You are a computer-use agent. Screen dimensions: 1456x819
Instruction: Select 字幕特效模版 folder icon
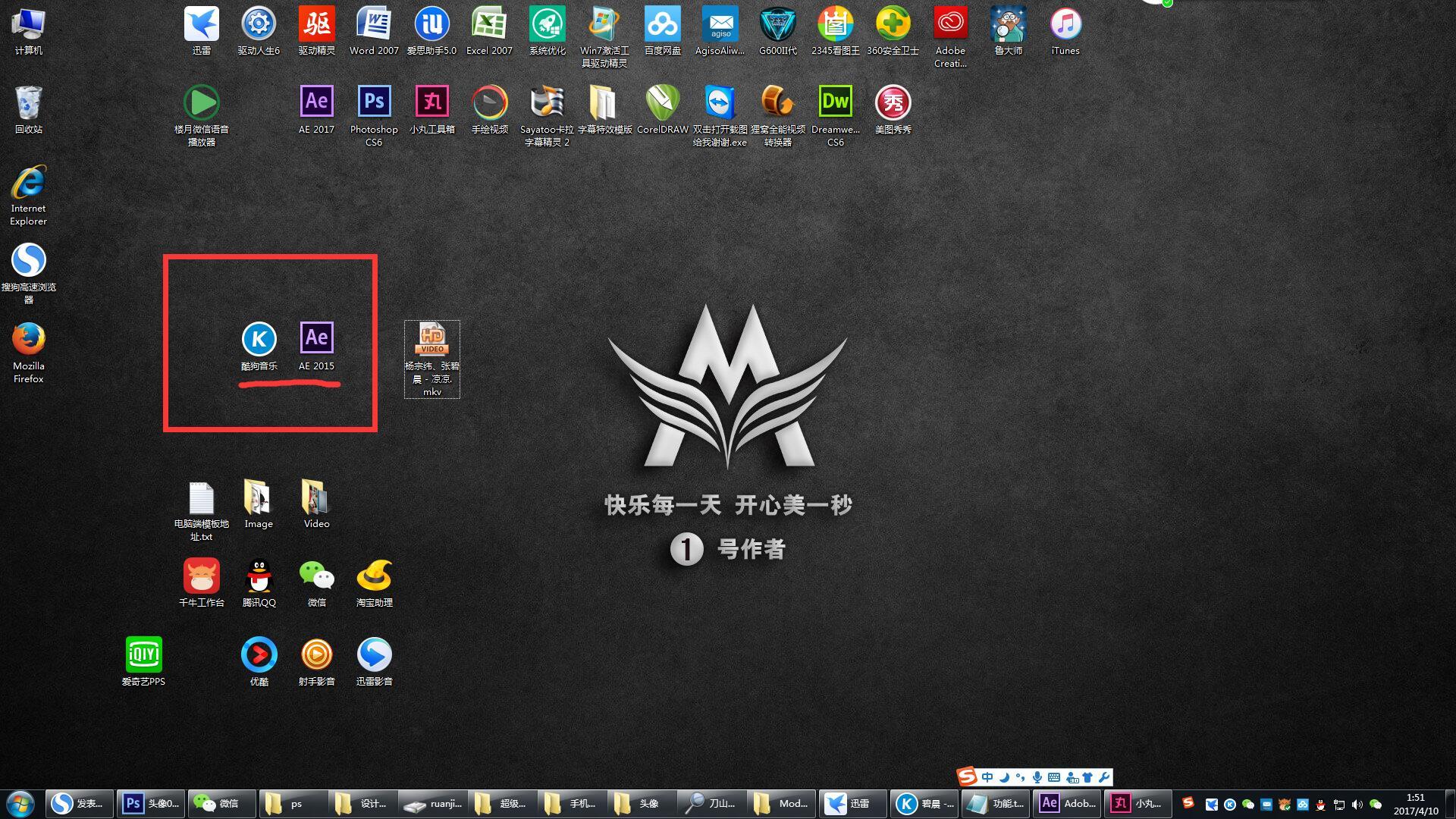tap(604, 110)
